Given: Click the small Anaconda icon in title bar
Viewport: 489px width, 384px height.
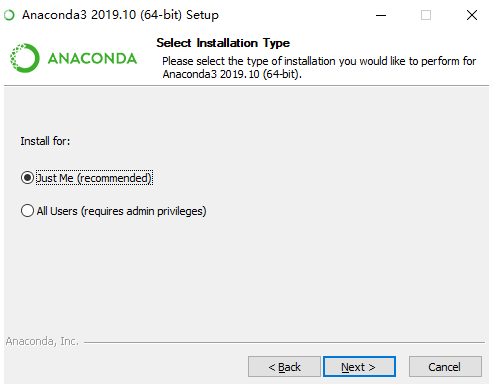Looking at the screenshot, I should coord(9,15).
